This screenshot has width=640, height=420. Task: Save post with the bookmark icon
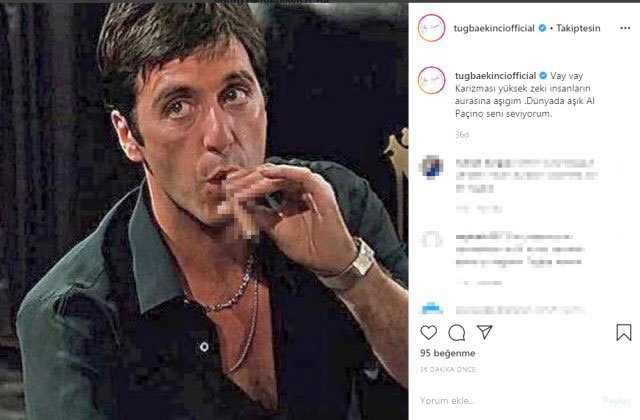[623, 333]
